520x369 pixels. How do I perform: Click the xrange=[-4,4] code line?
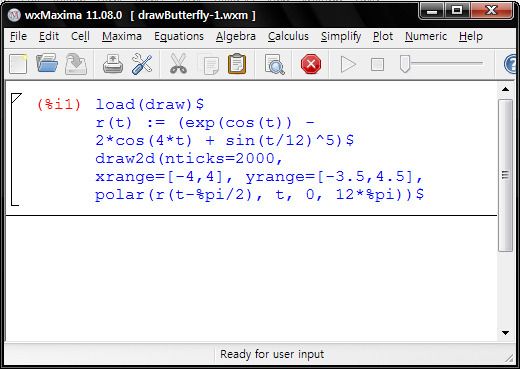(259, 176)
